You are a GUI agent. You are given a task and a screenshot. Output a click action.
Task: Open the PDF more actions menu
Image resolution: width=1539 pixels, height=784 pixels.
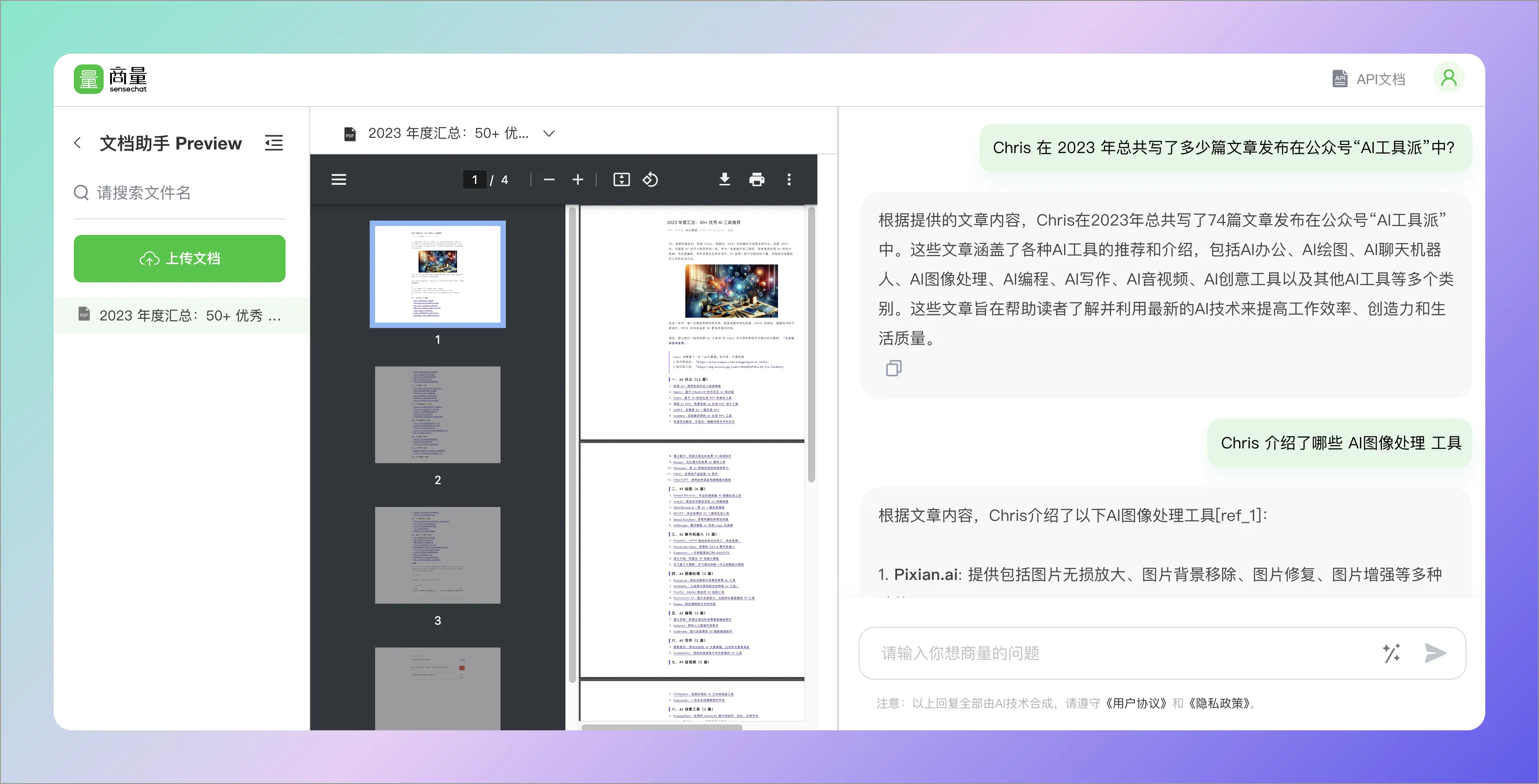pyautogui.click(x=789, y=179)
